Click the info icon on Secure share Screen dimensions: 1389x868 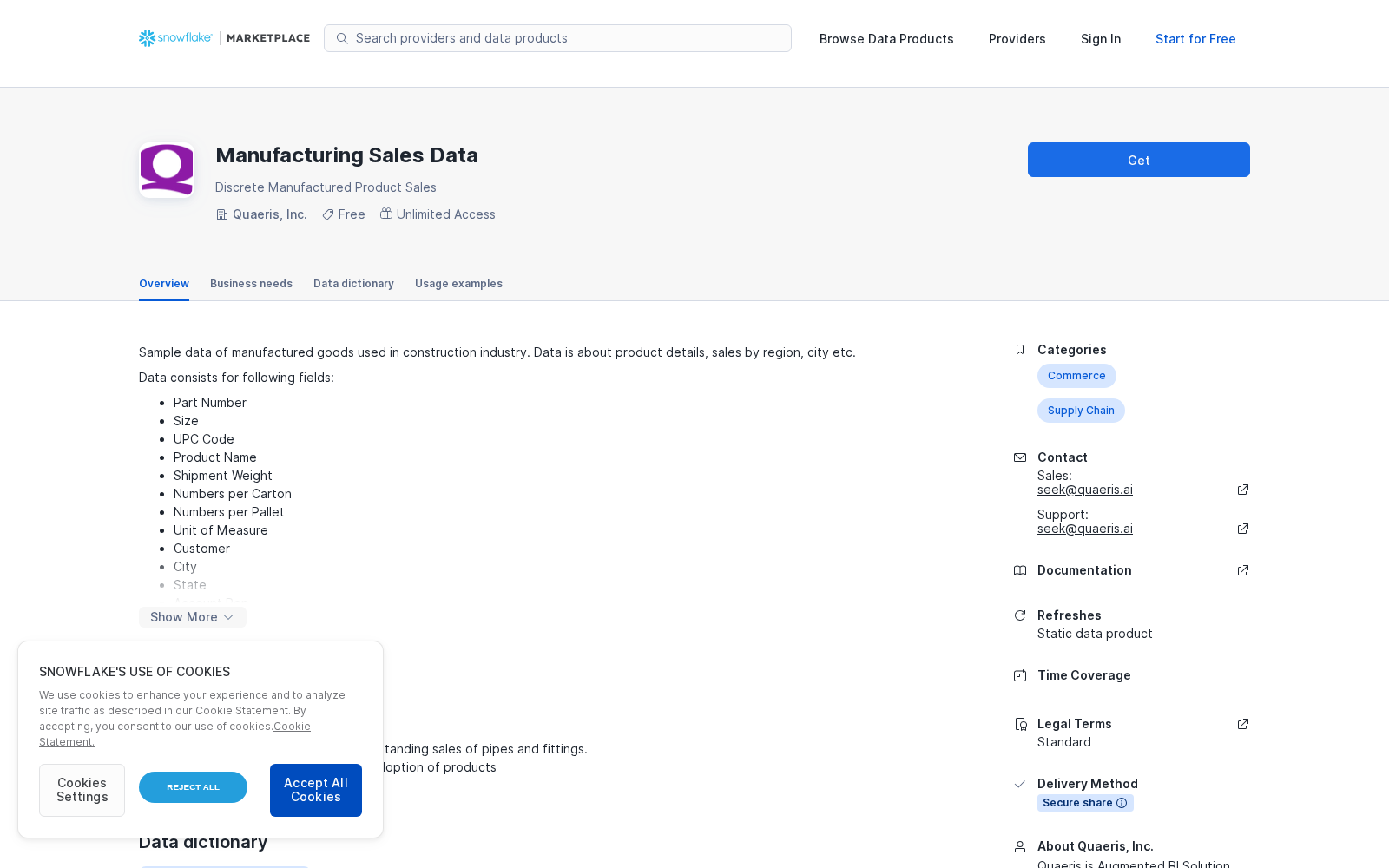(1122, 803)
